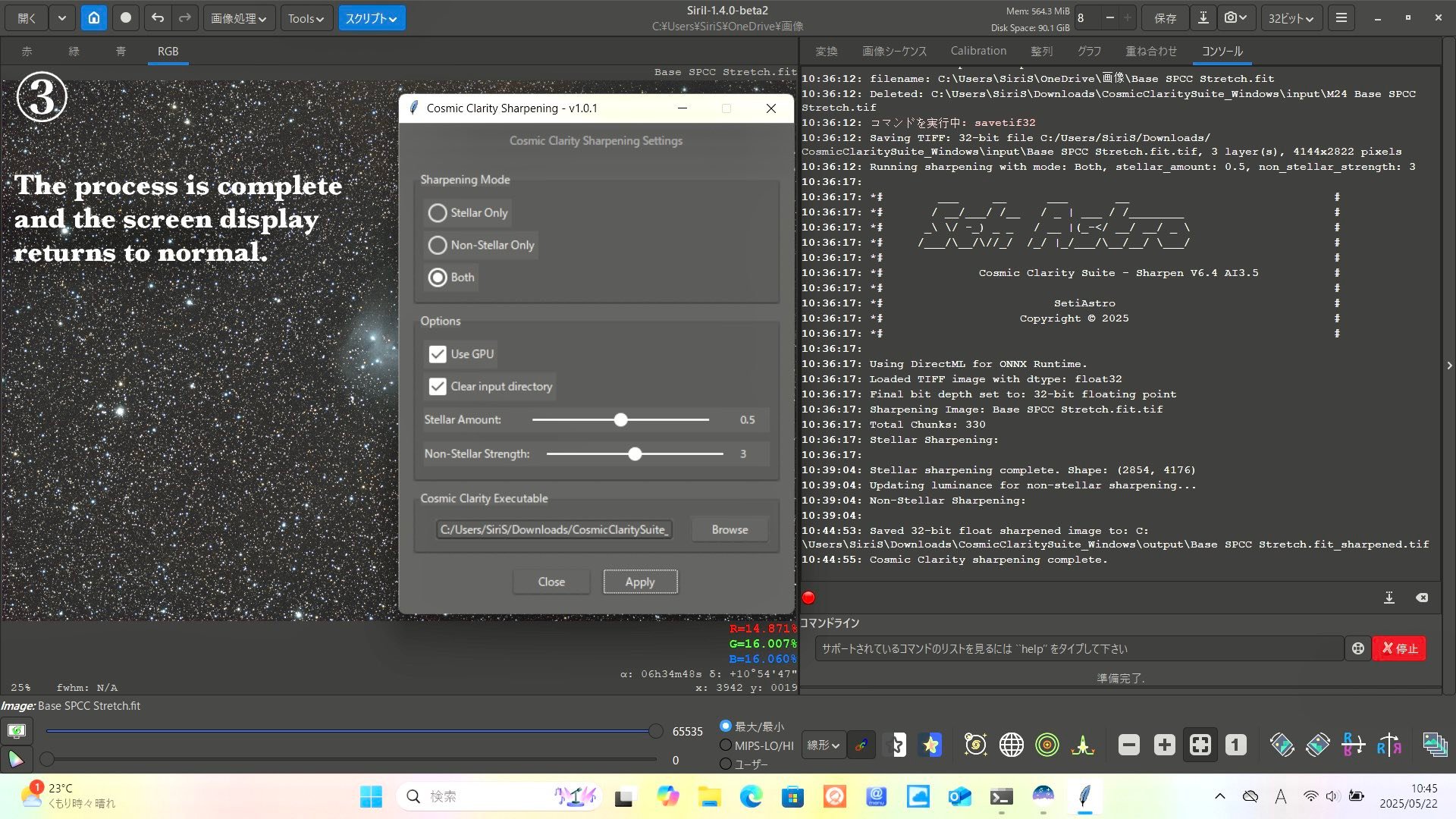Click the snapshot camera icon

[1235, 18]
